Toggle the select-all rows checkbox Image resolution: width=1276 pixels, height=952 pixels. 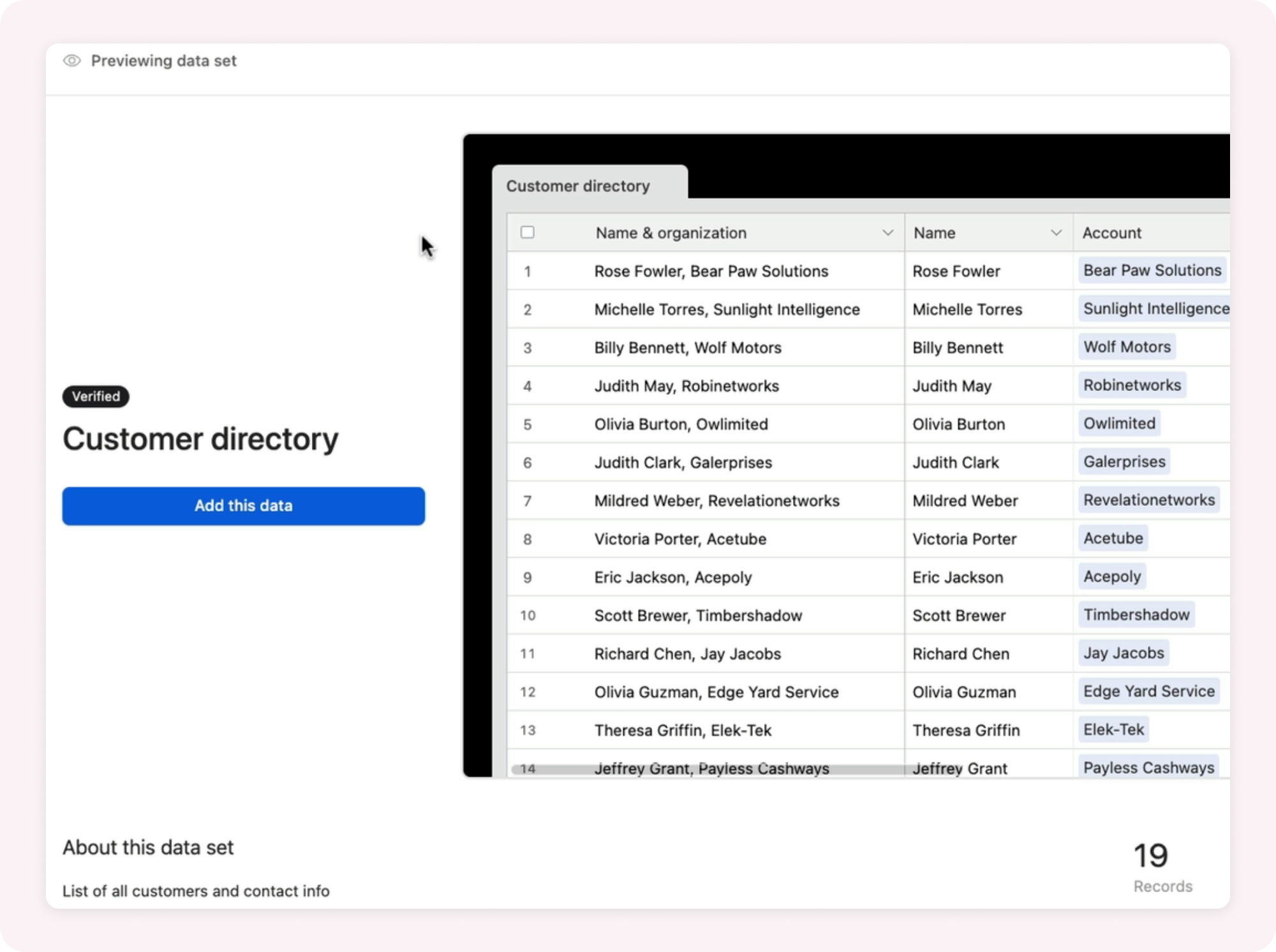click(527, 232)
